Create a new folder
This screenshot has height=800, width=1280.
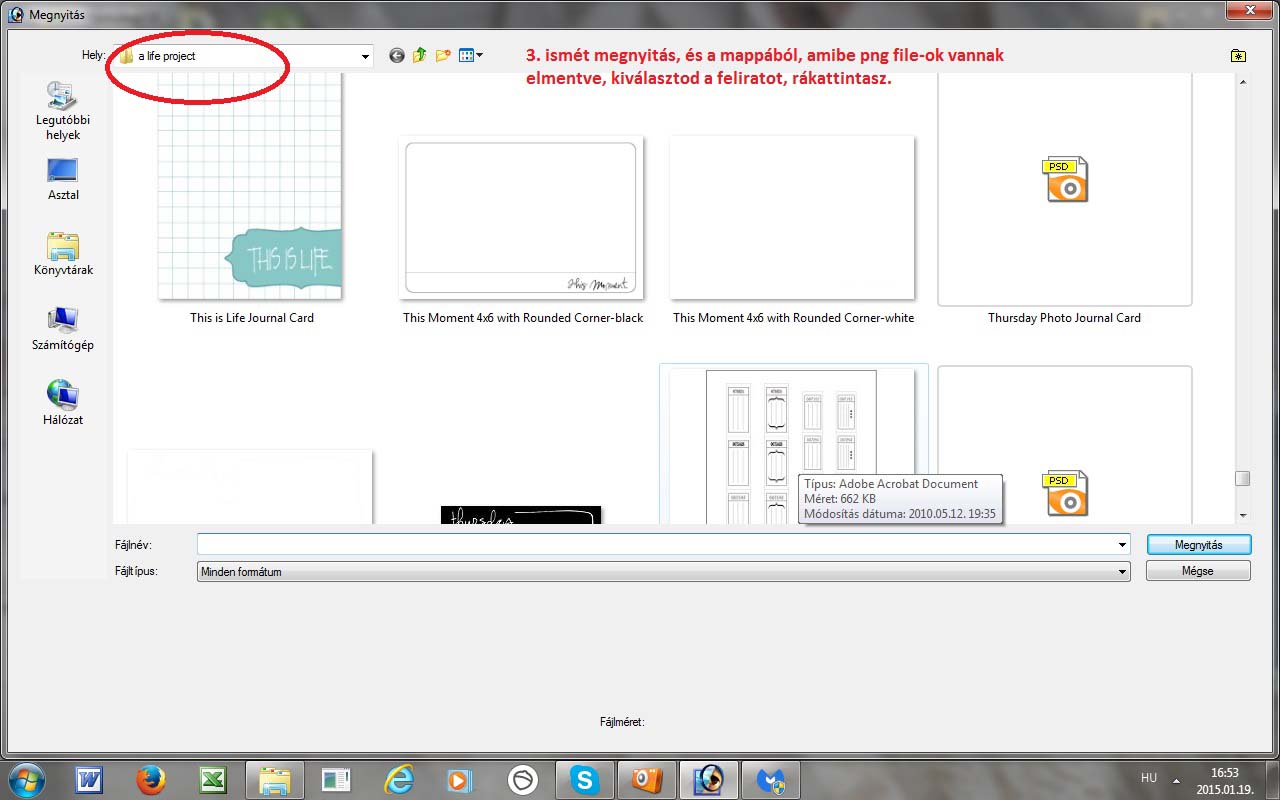(x=443, y=56)
